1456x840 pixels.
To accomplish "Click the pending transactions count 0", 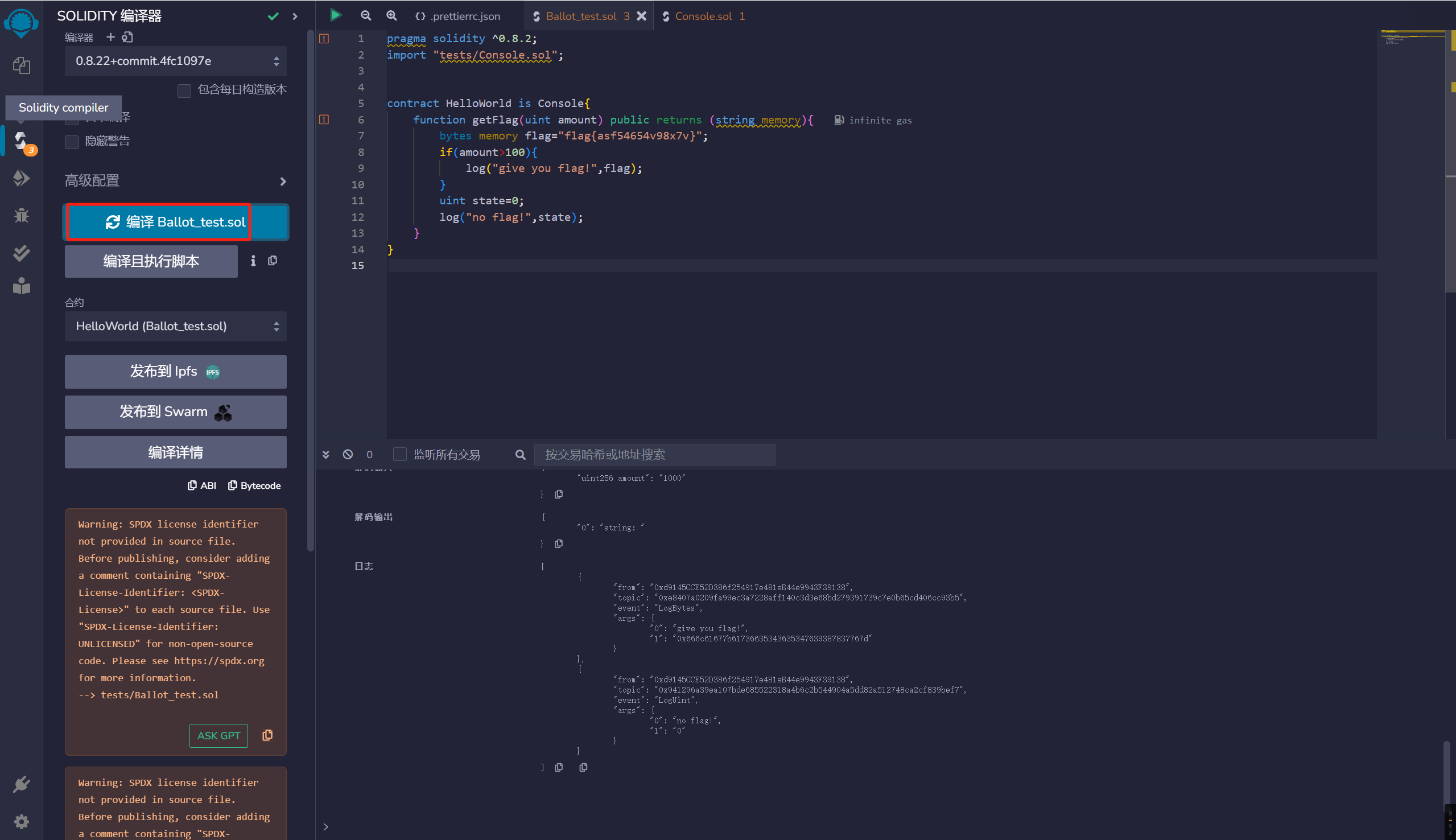I will coord(370,455).
